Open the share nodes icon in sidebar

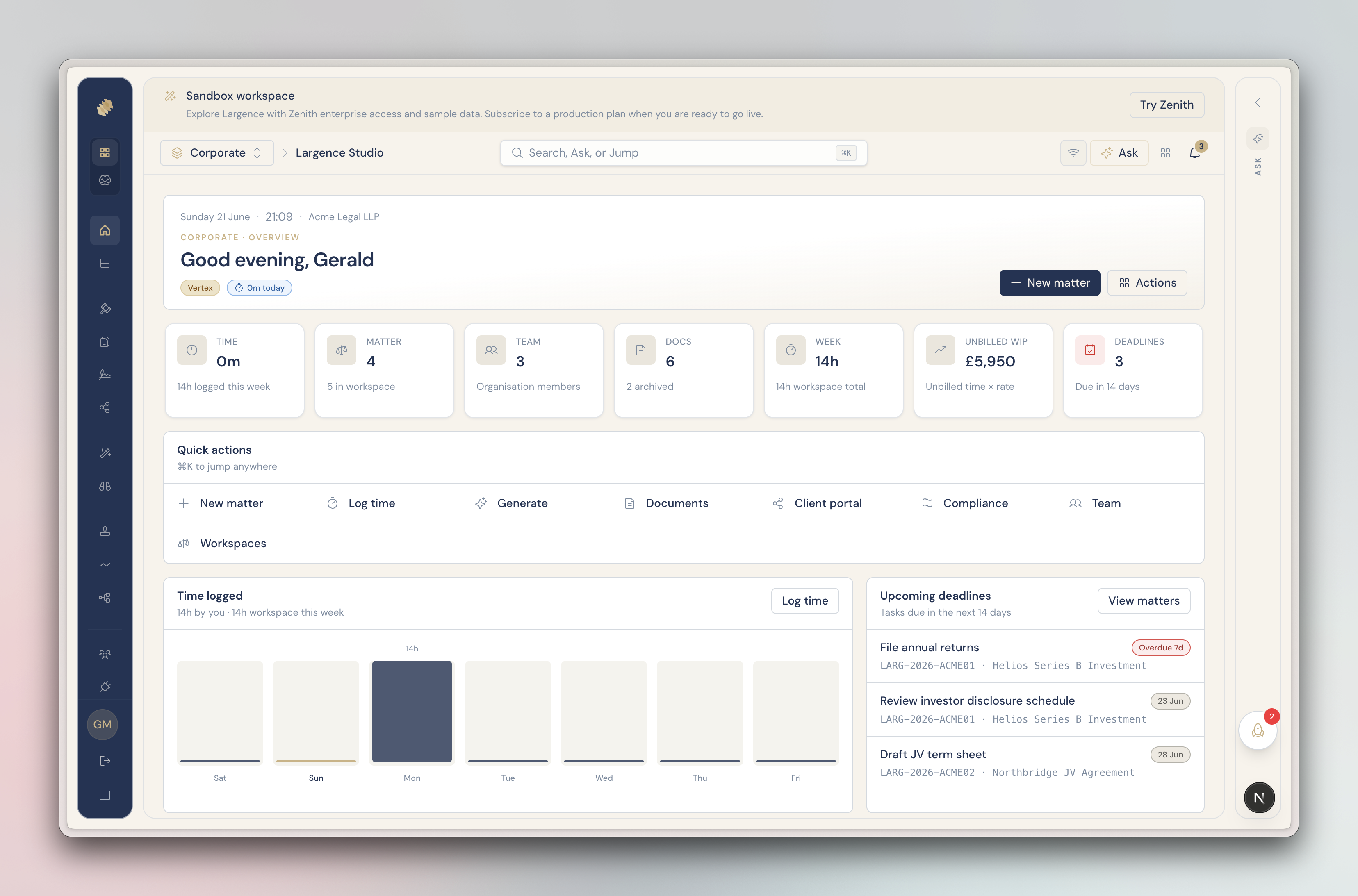coord(105,407)
